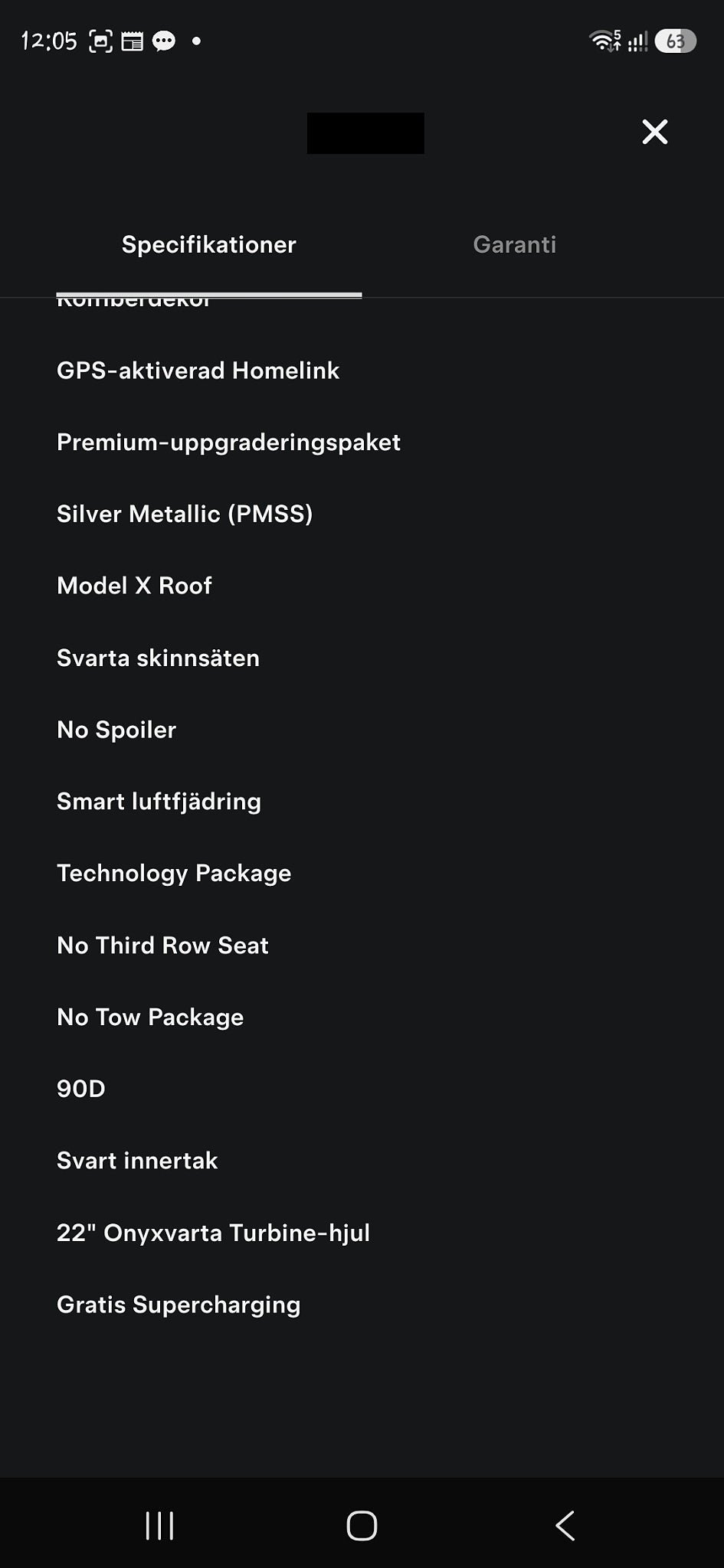Tap the chat message notification icon
The height and width of the screenshot is (1568, 724).
pos(163,41)
